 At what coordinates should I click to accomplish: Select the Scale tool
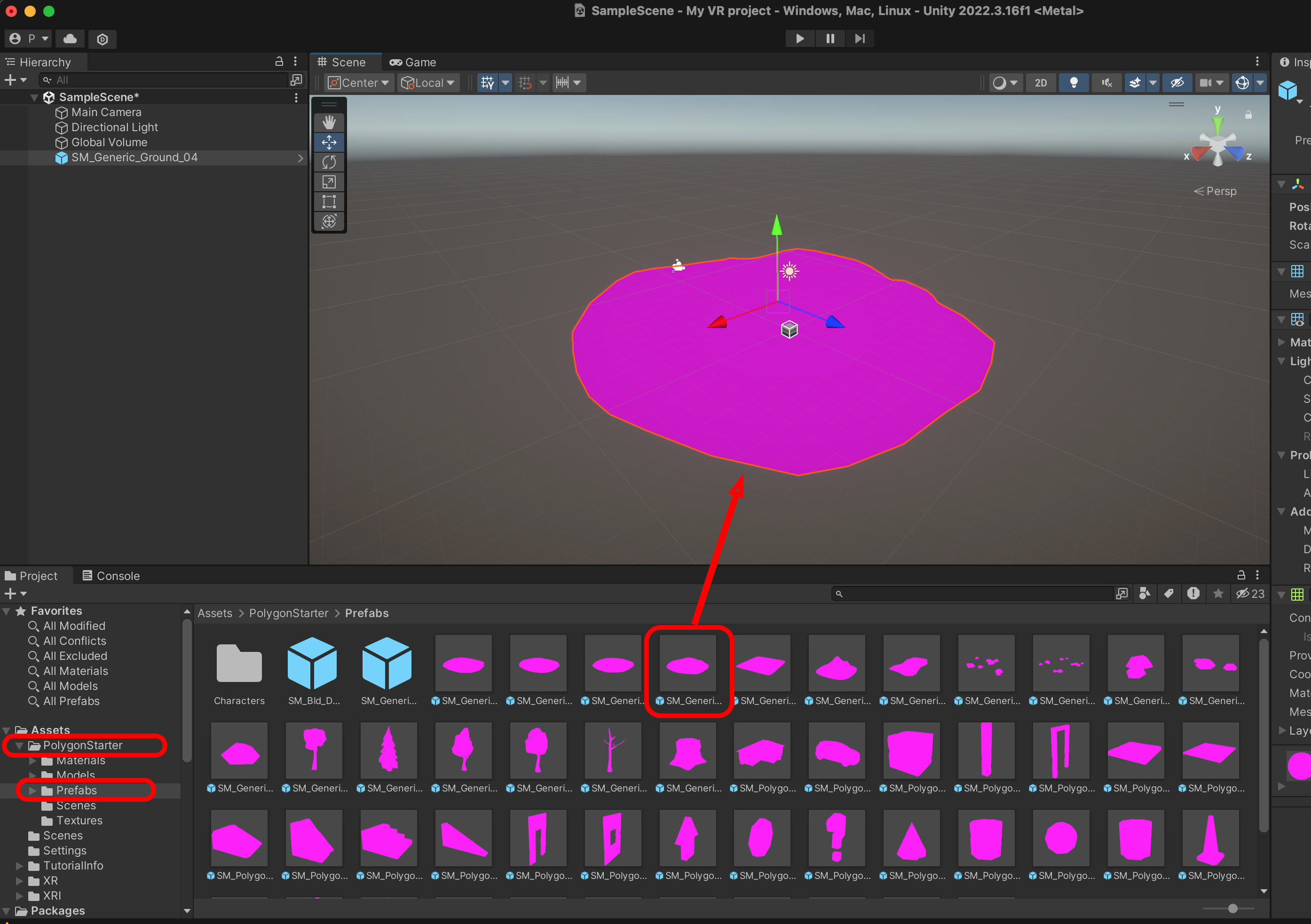click(x=329, y=182)
